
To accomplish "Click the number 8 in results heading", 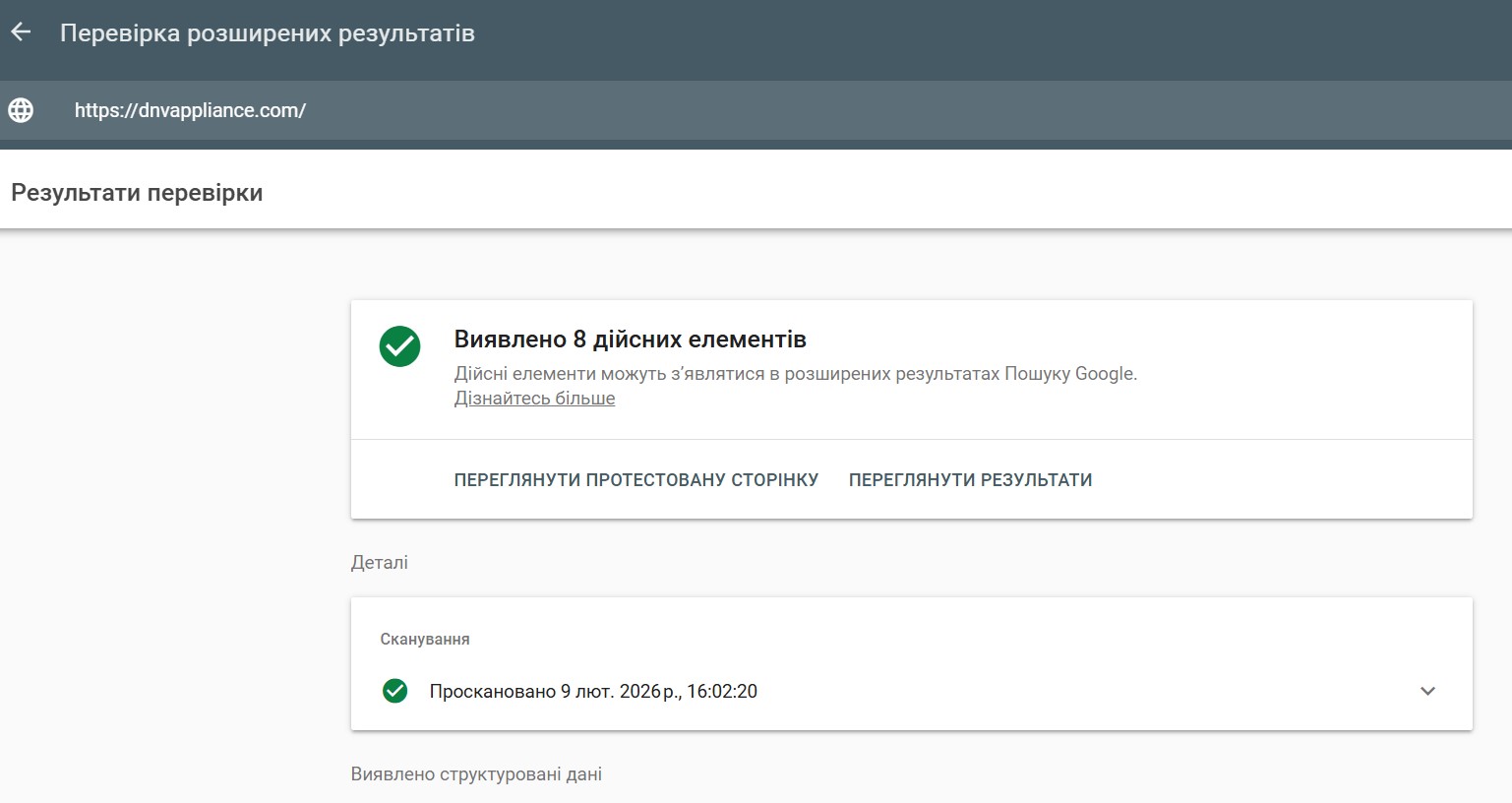I will (579, 340).
